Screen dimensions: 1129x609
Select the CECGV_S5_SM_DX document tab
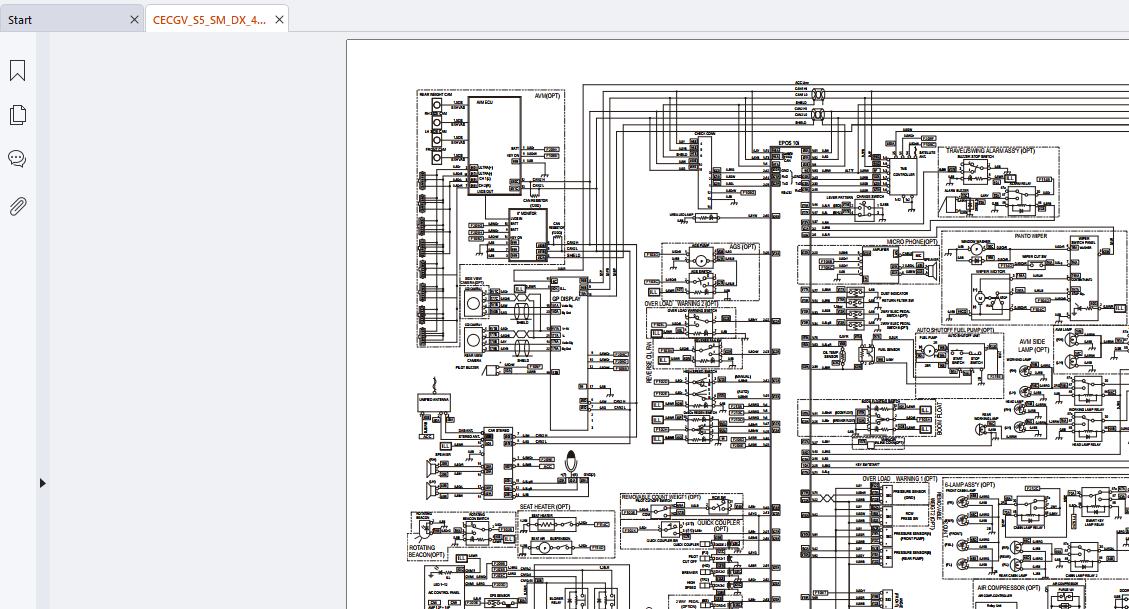[x=210, y=20]
